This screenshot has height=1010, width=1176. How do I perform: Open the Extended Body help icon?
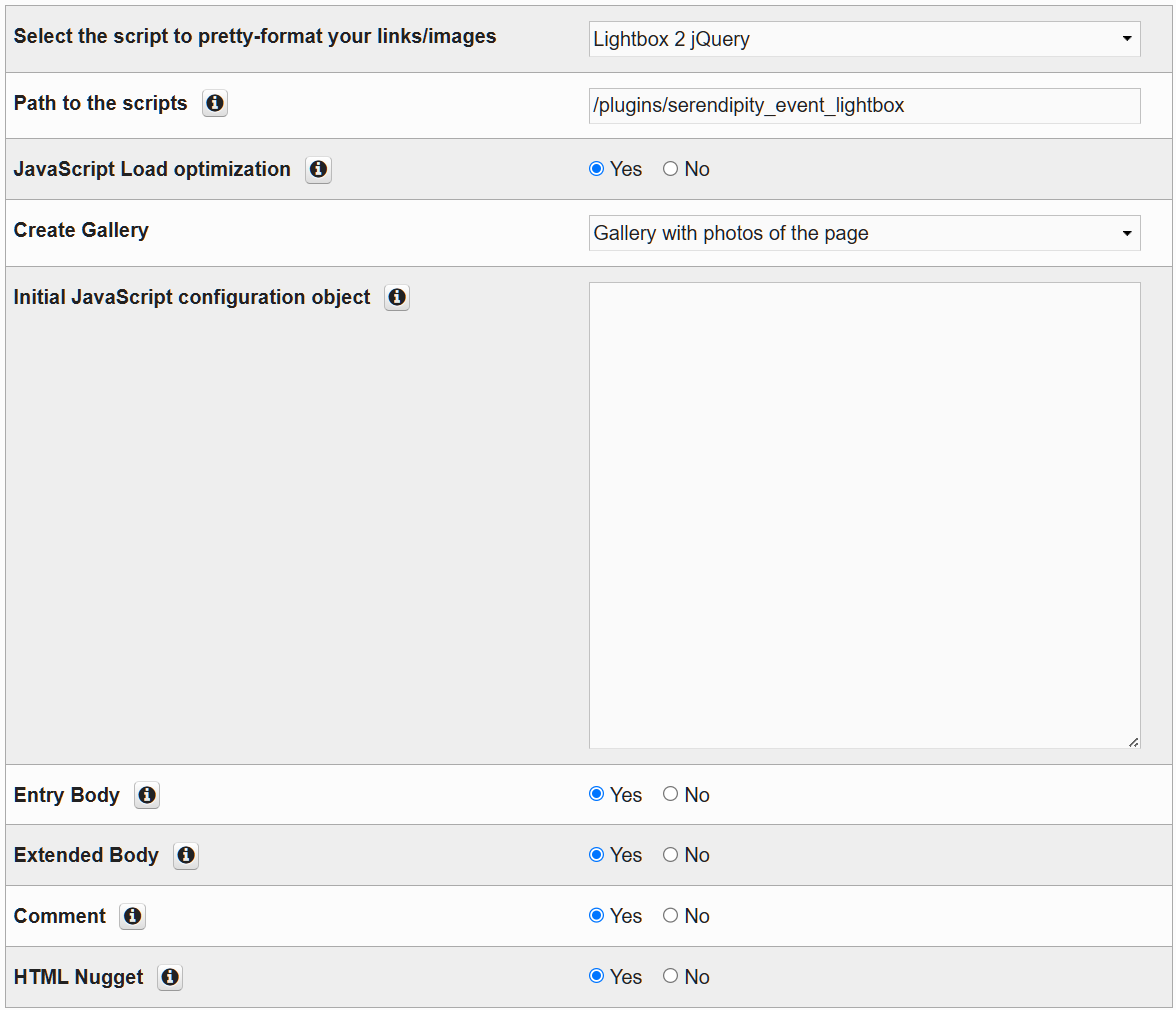[x=185, y=856]
